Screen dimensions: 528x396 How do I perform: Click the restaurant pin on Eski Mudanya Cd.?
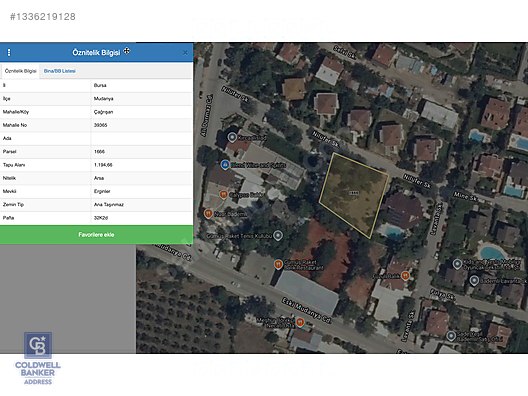pos(300,322)
